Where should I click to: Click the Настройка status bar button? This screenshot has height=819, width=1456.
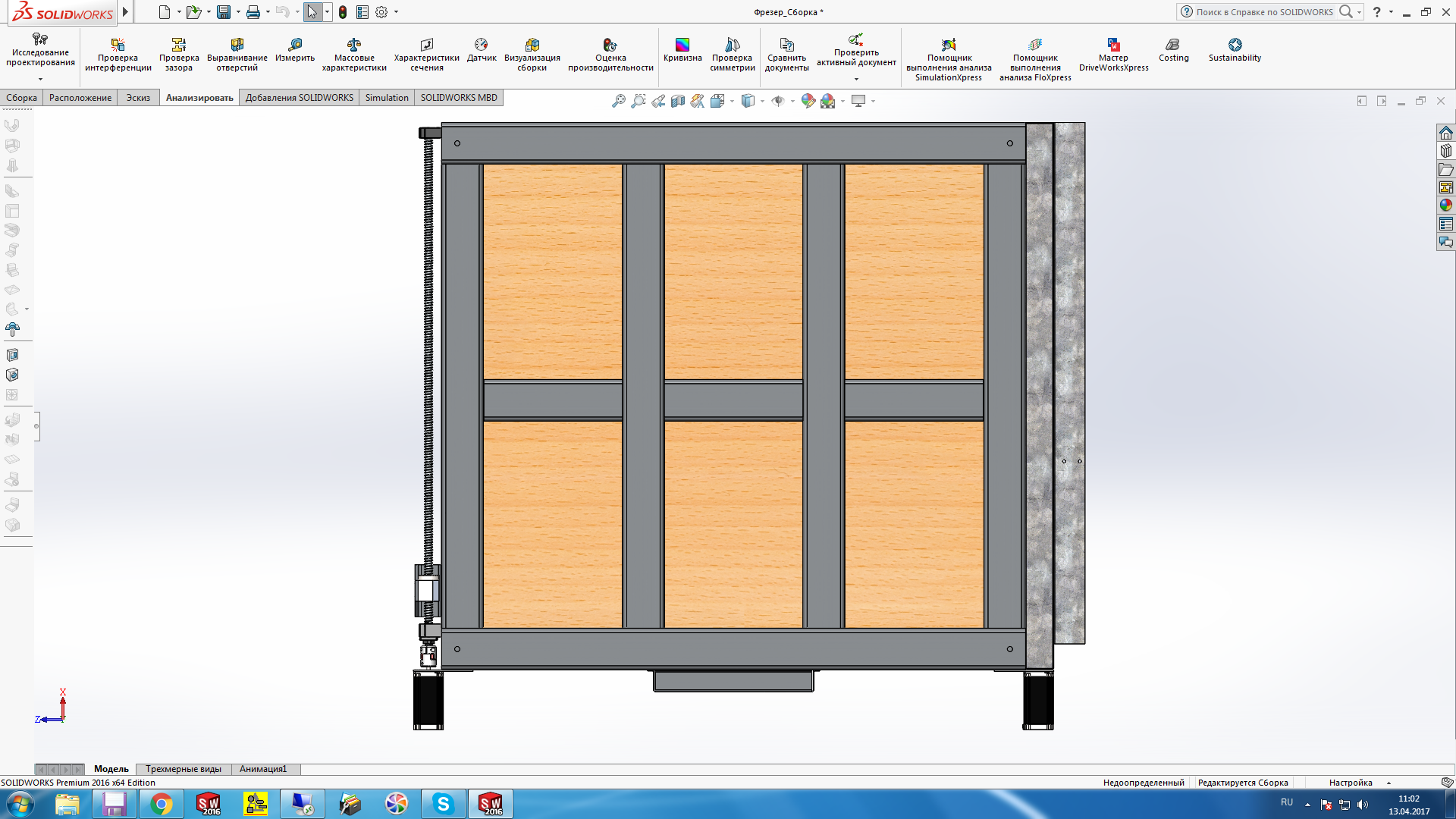click(1350, 783)
